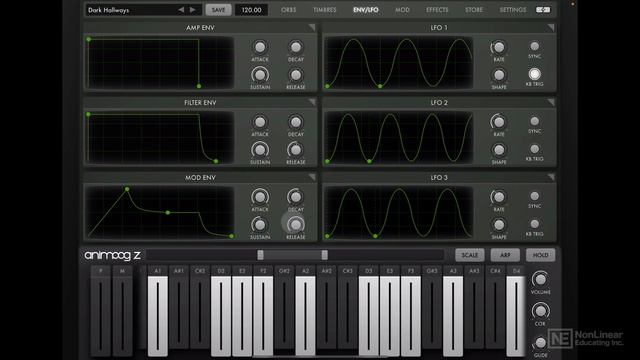Click the MOD ENV Decay knob

pyautogui.click(x=296, y=197)
